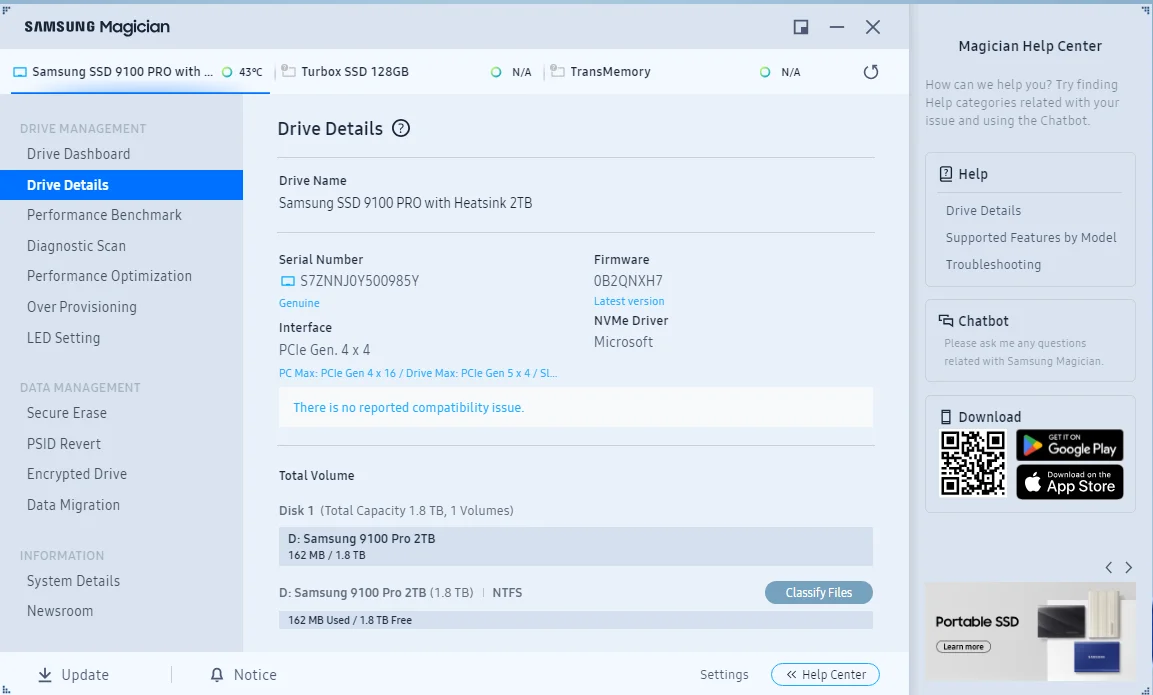Click the TransMemory N/A status indicator
The height and width of the screenshot is (695, 1153).
(765, 72)
